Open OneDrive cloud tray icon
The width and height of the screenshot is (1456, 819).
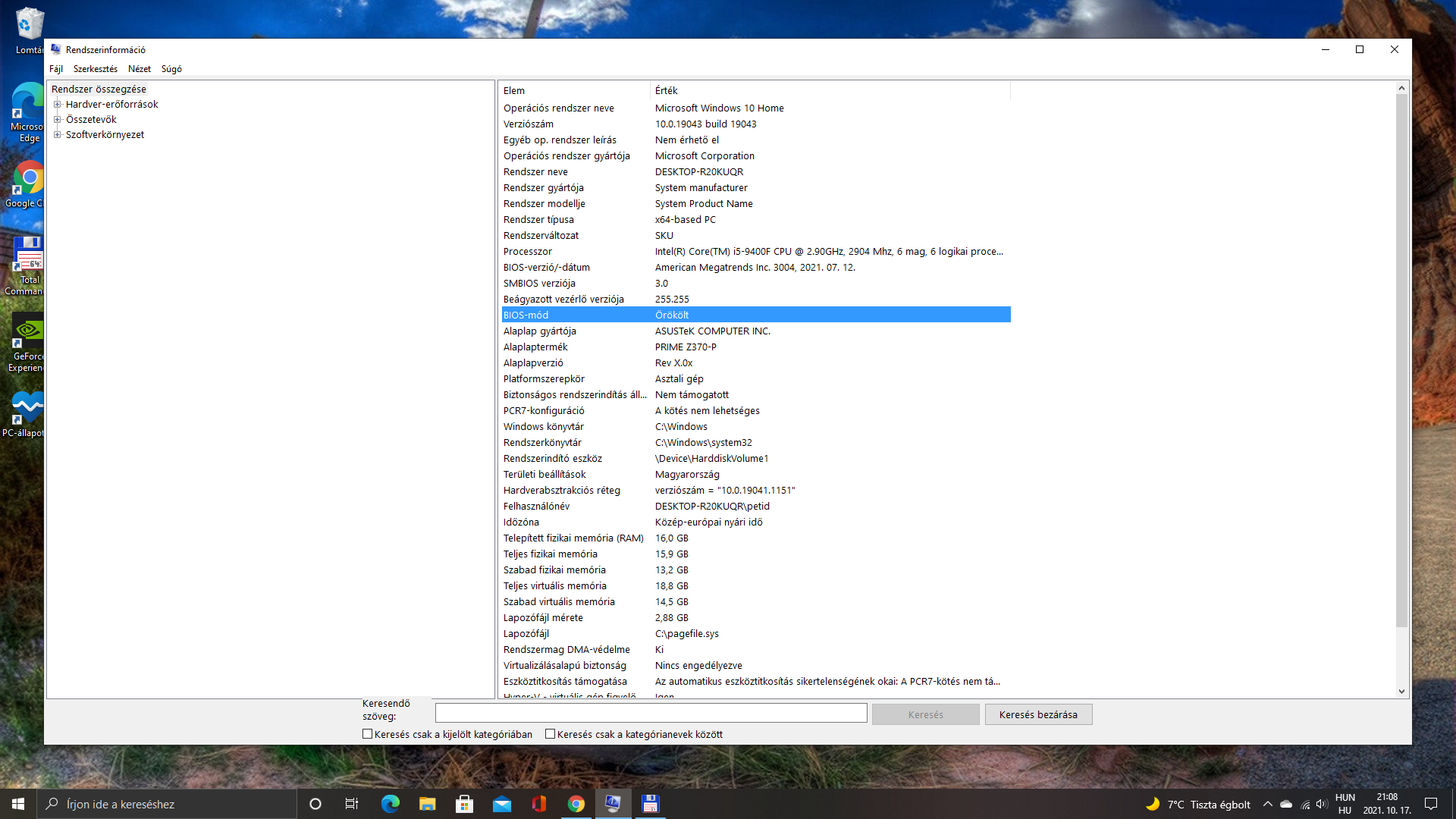(x=1286, y=804)
